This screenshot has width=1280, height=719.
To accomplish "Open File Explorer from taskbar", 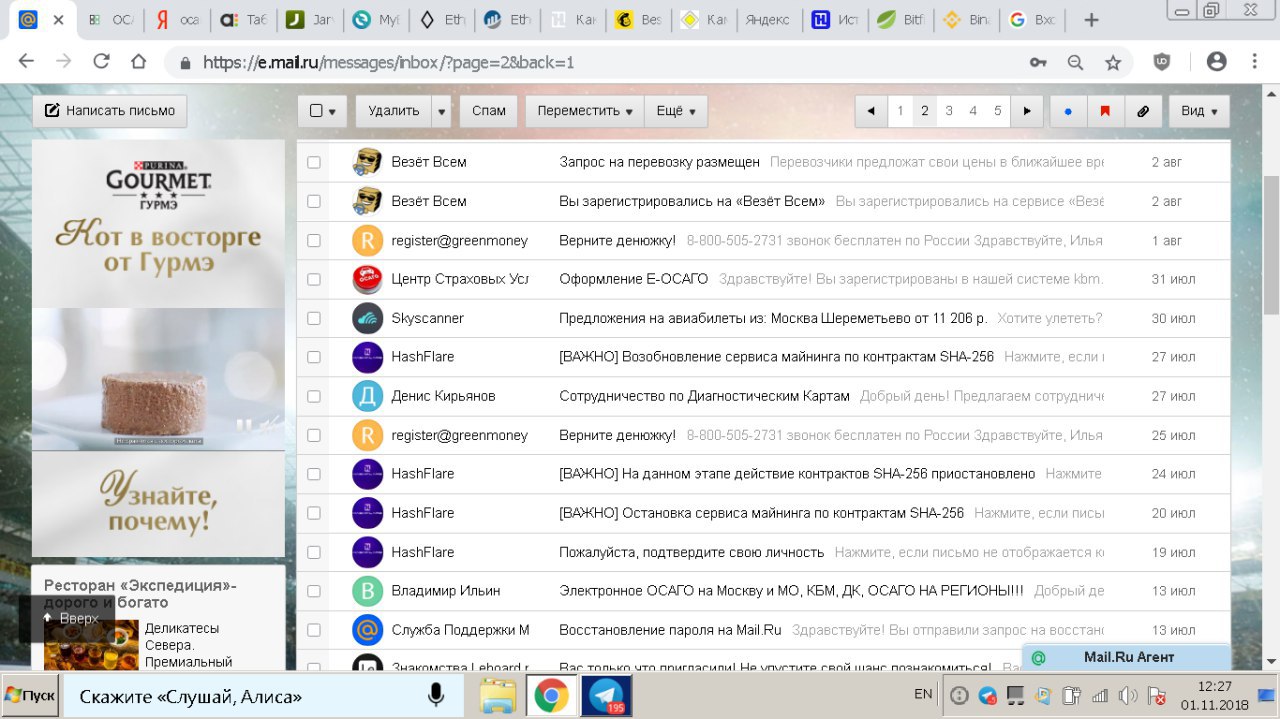I will [498, 696].
